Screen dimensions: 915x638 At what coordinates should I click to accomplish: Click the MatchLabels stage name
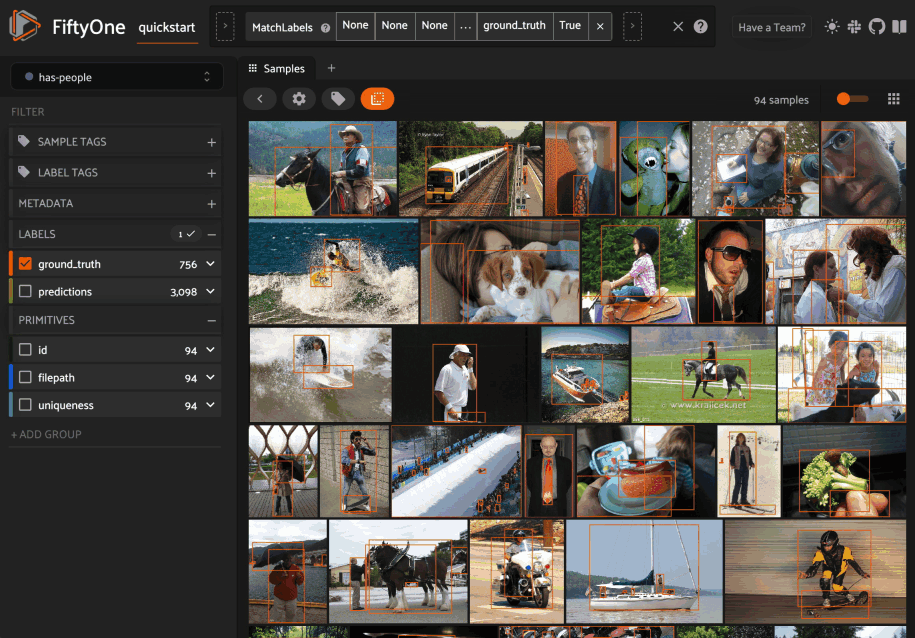click(x=282, y=27)
